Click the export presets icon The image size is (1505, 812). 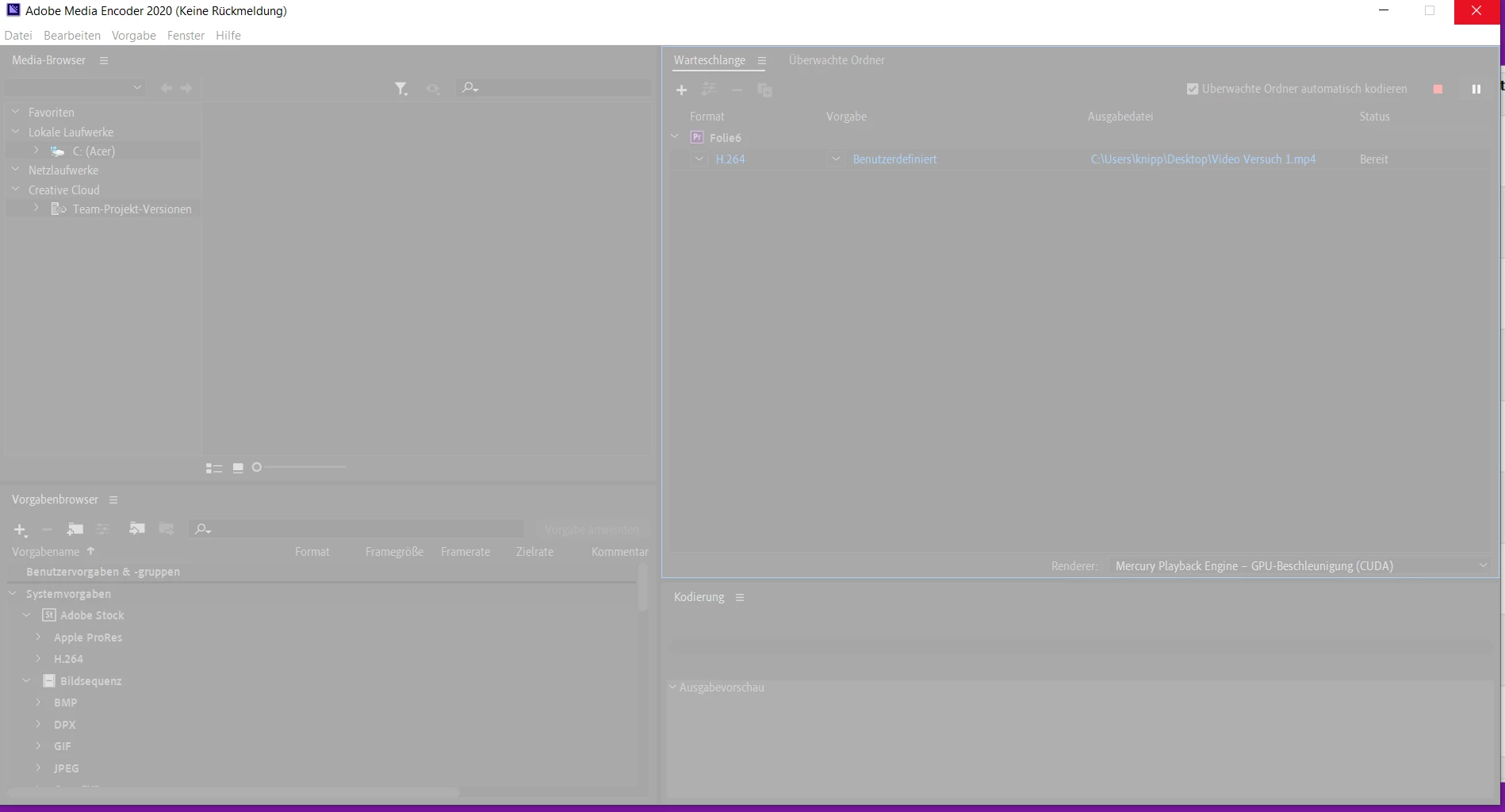pyautogui.click(x=167, y=528)
